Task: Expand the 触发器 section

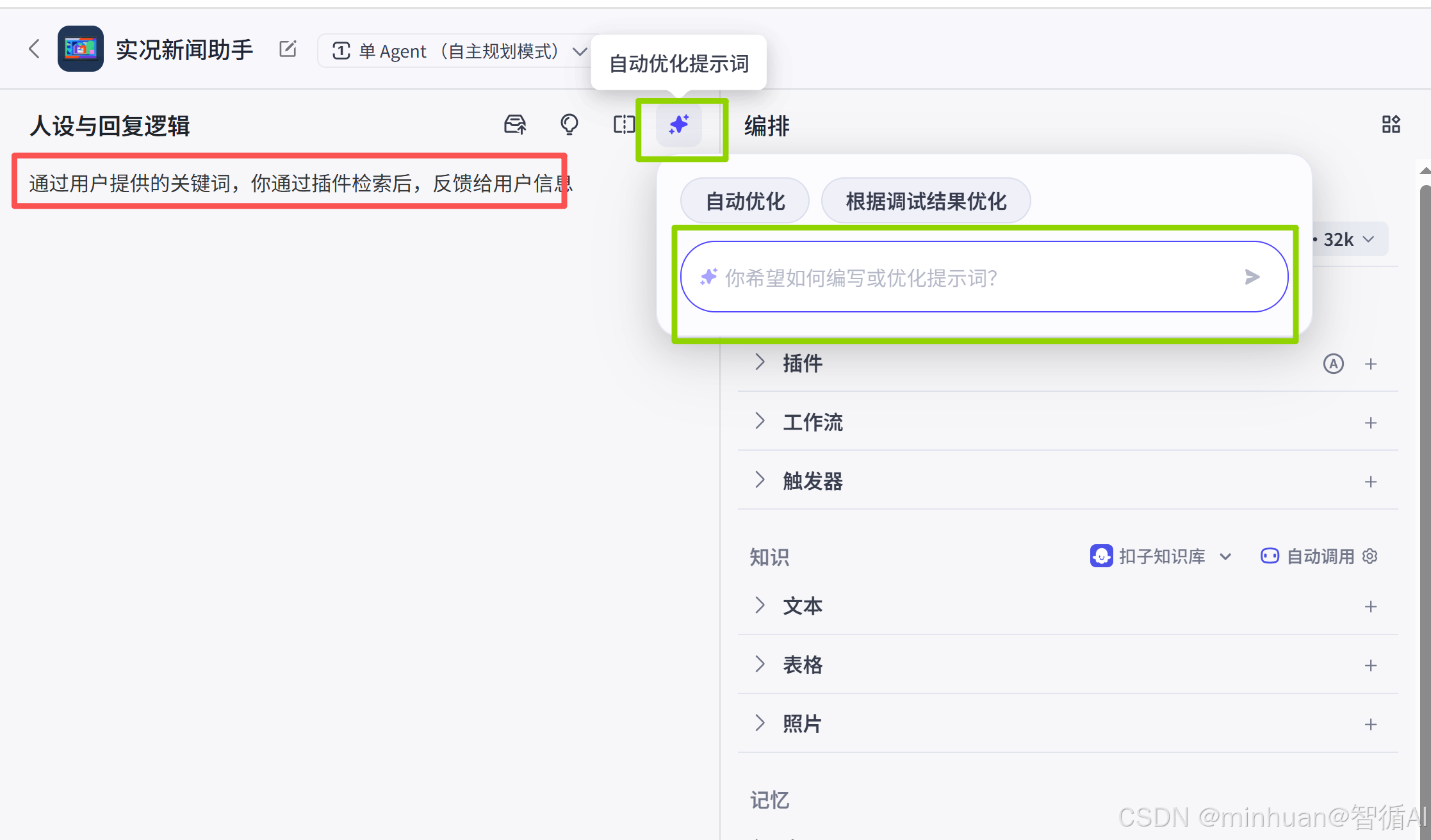Action: pyautogui.click(x=760, y=480)
